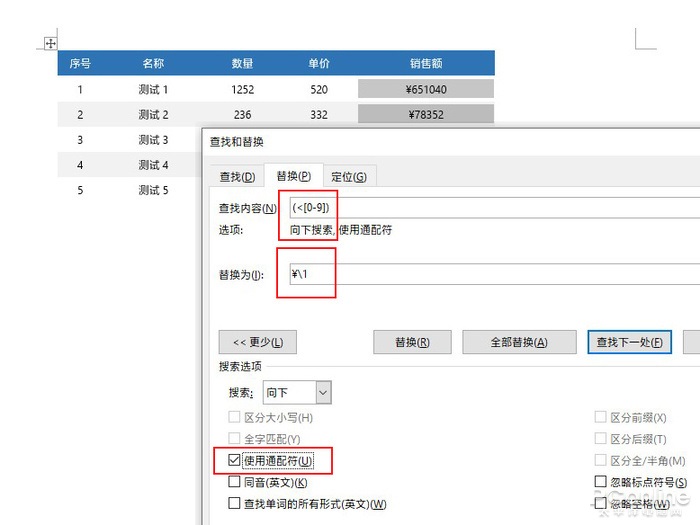Select the 替换(P) tab
This screenshot has height=525, width=700.
click(x=293, y=176)
